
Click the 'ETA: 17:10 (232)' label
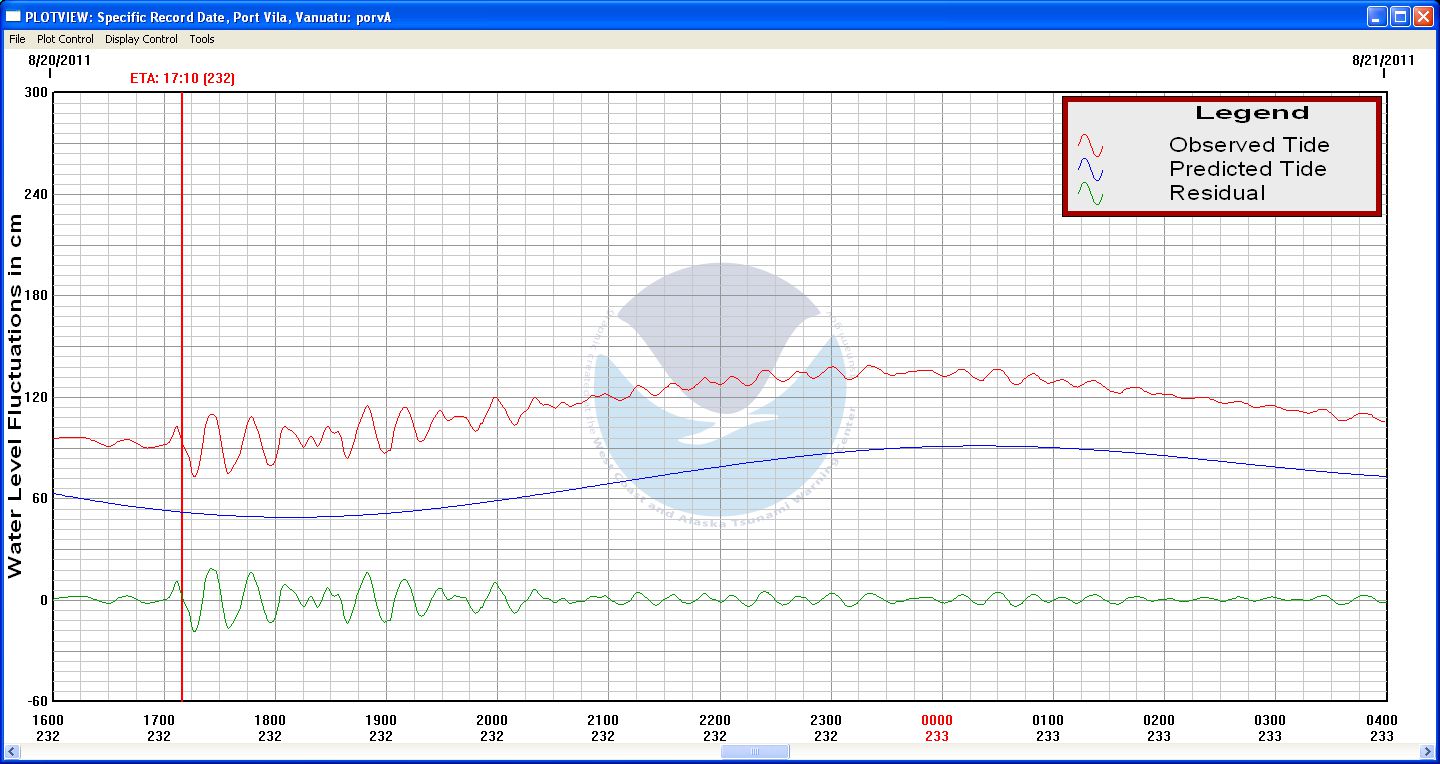(x=183, y=78)
